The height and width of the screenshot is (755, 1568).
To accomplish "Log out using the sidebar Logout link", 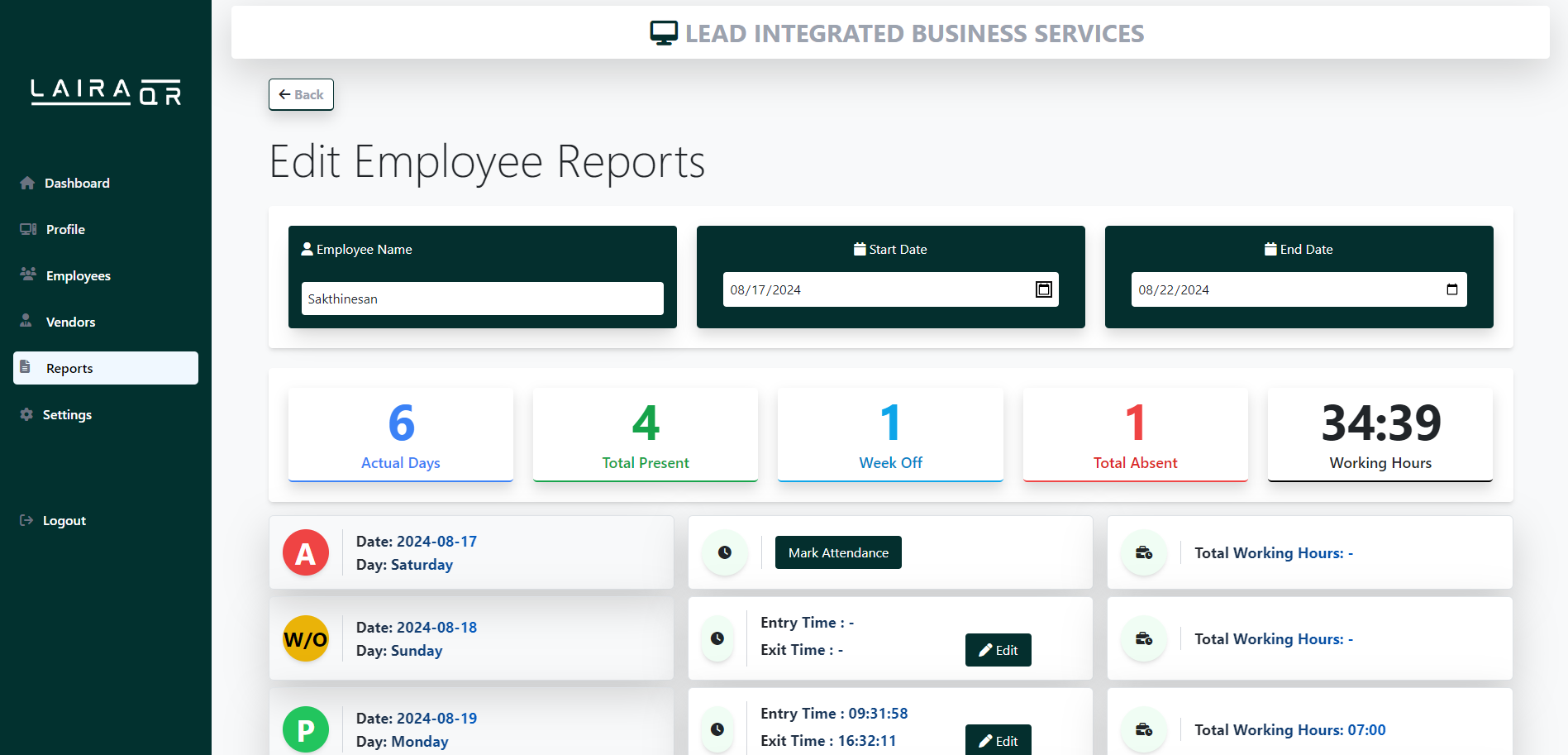I will [64, 520].
